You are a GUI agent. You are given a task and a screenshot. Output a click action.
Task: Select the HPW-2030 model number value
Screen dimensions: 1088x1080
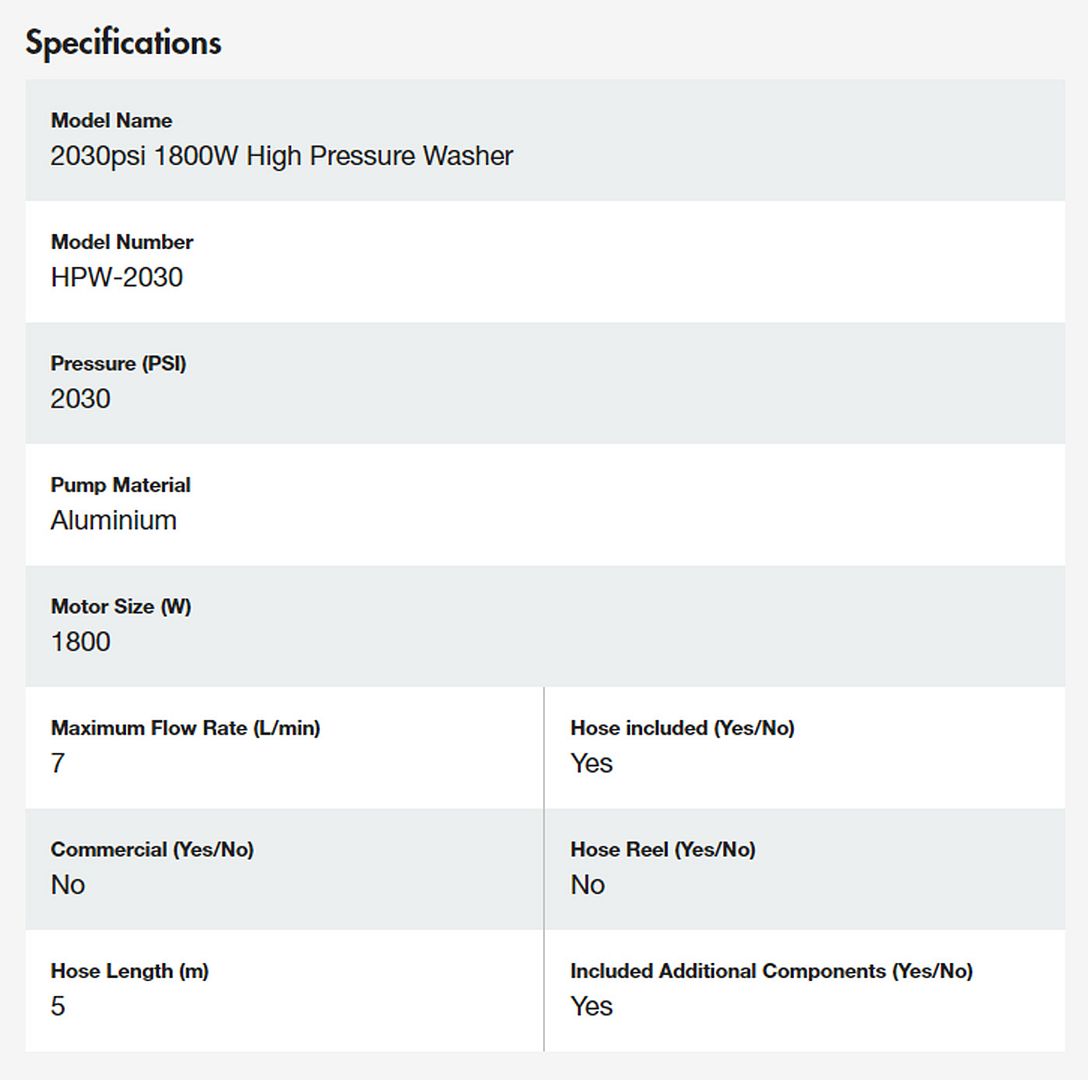116,277
